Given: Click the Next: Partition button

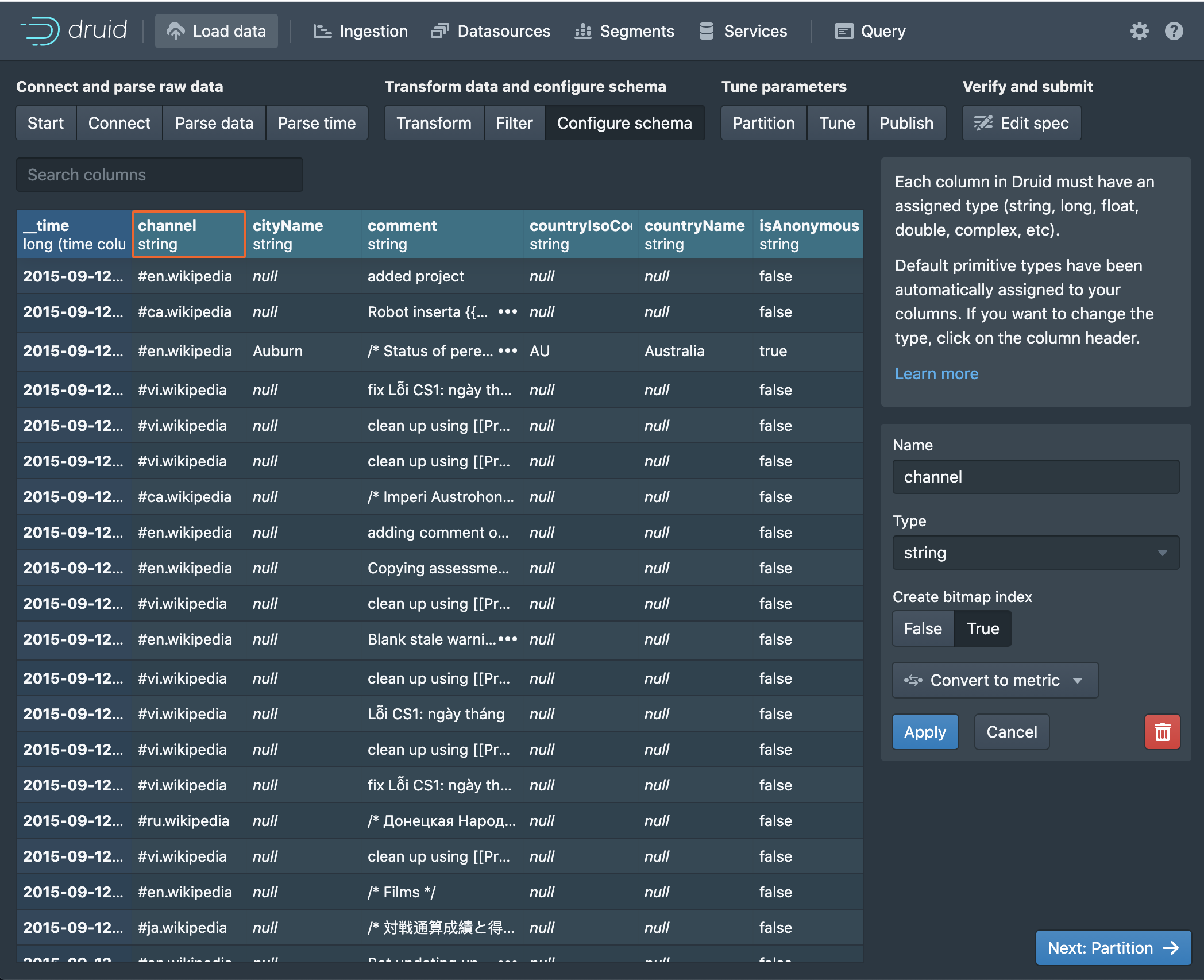Looking at the screenshot, I should click(x=1113, y=948).
